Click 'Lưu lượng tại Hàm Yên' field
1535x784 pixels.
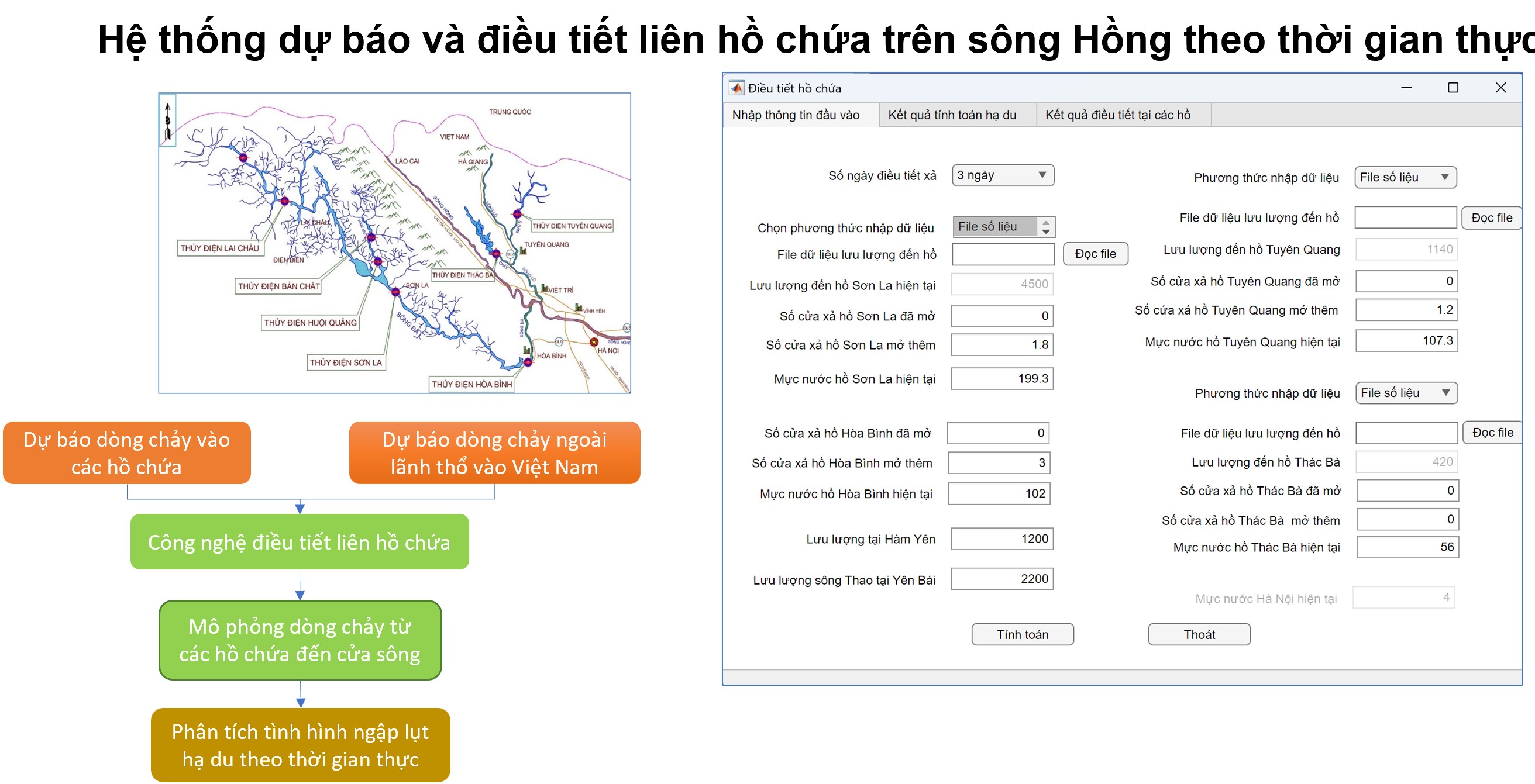1002,539
